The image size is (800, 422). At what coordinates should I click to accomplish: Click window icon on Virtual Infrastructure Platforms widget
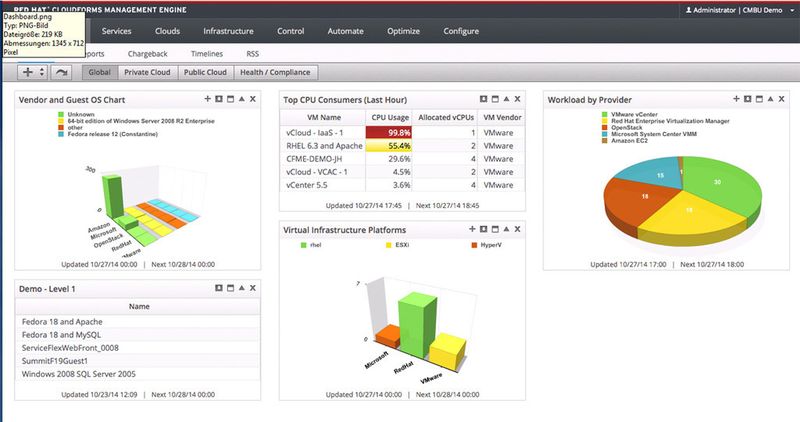pyautogui.click(x=495, y=229)
